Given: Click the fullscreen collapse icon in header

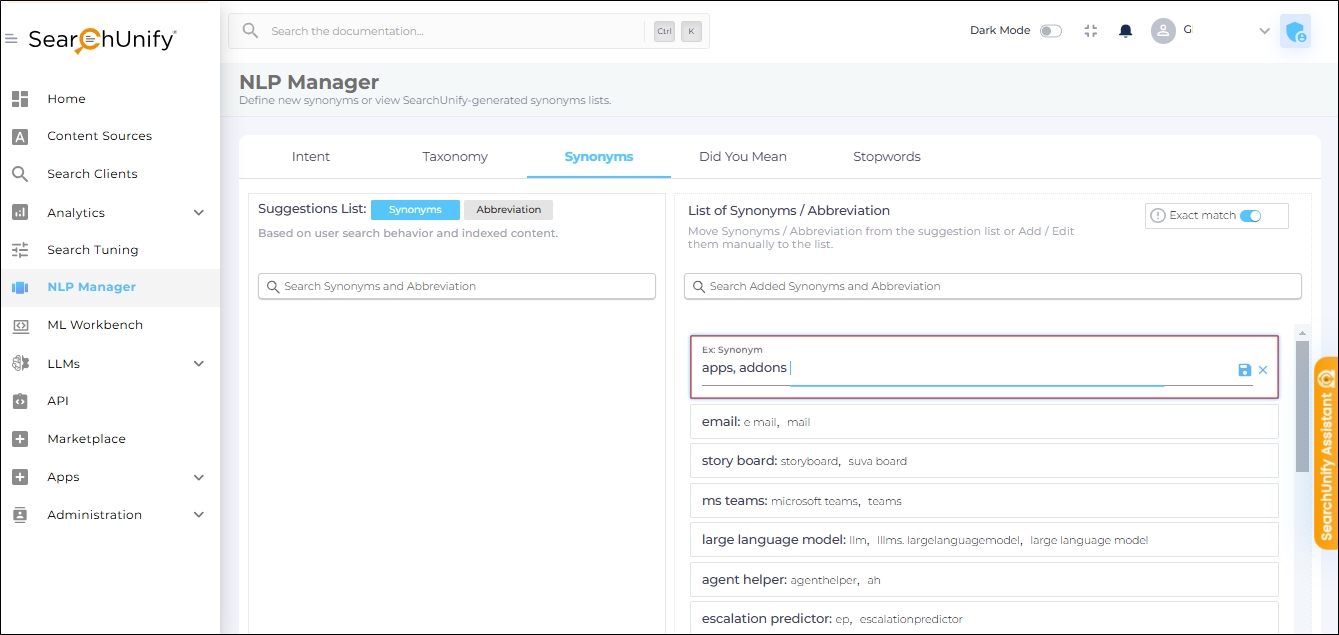Looking at the screenshot, I should 1090,31.
